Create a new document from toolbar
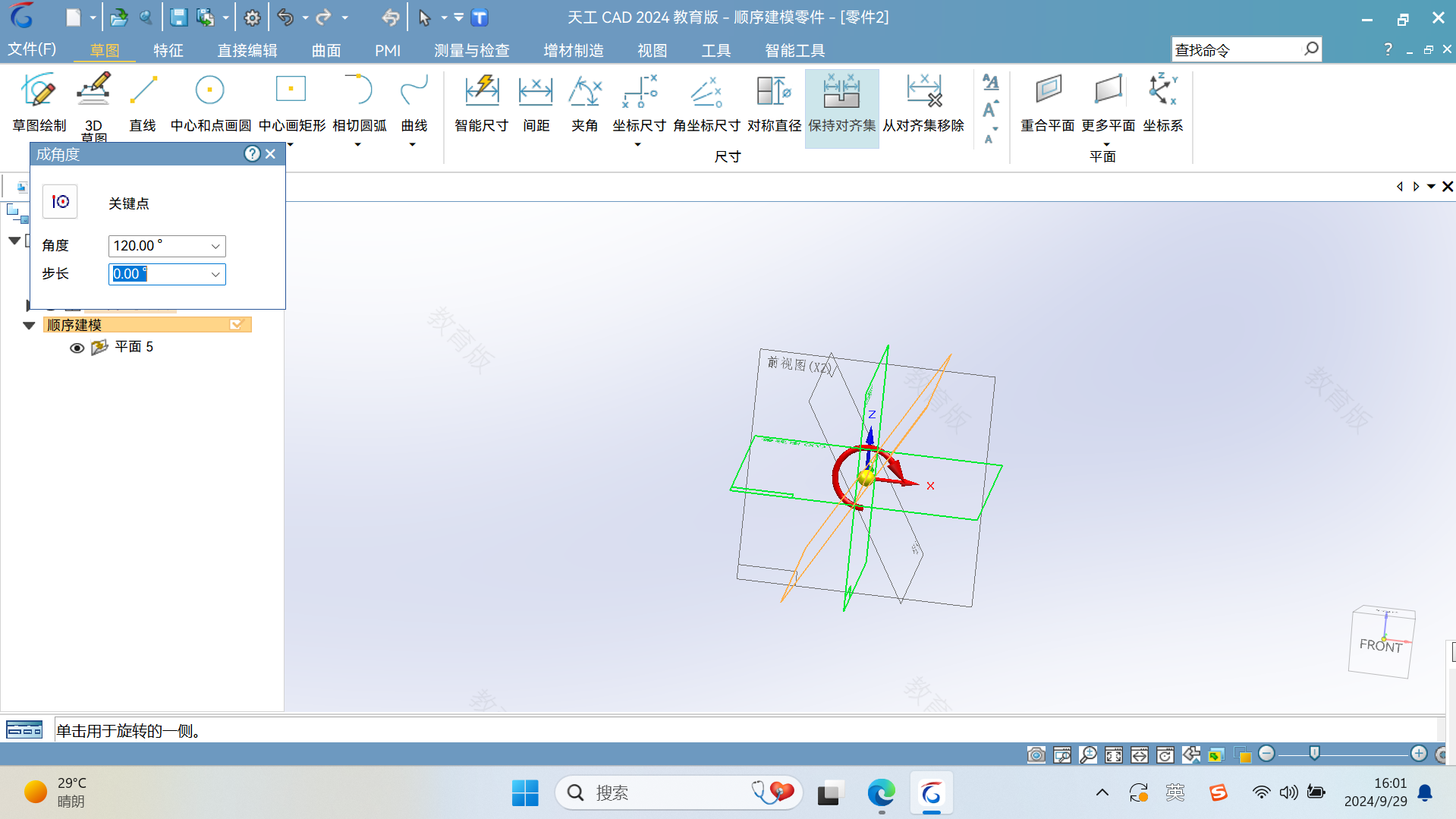 pyautogui.click(x=73, y=17)
